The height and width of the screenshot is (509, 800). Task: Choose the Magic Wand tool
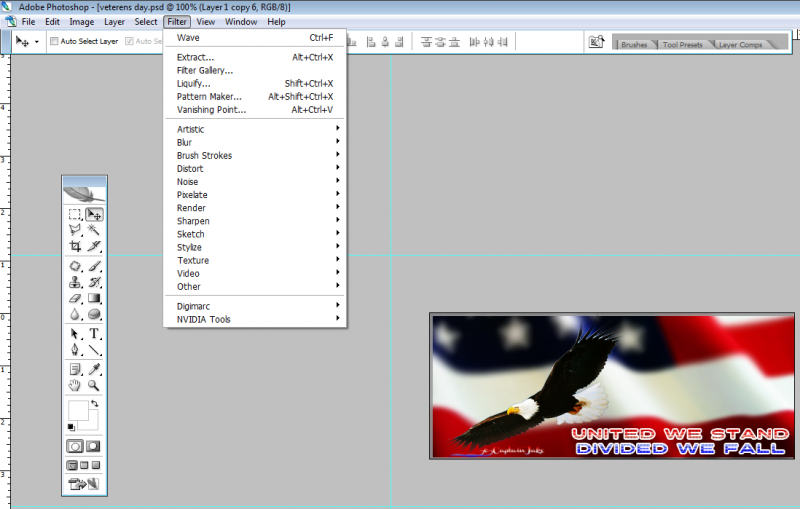(94, 230)
